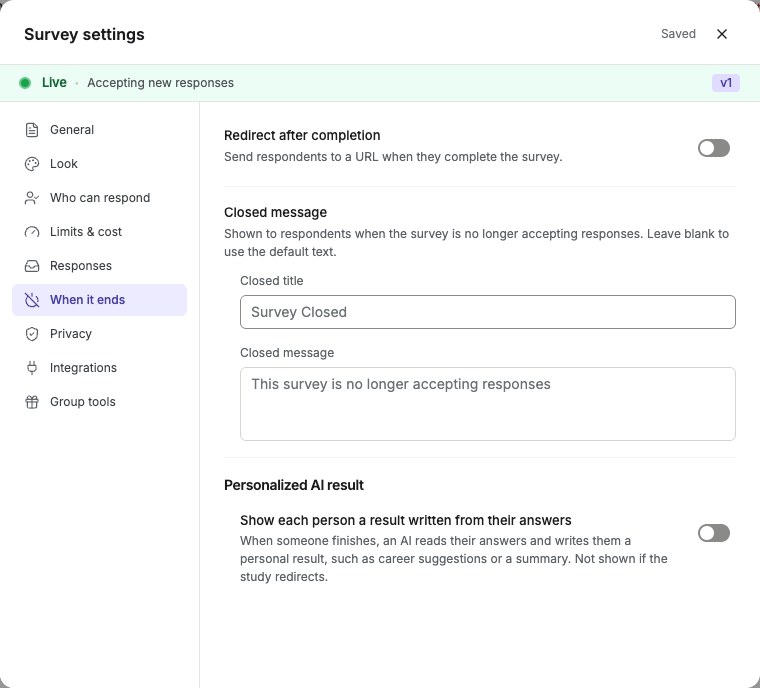Close the Survey settings dialog
The image size is (760, 688).
[722, 34]
